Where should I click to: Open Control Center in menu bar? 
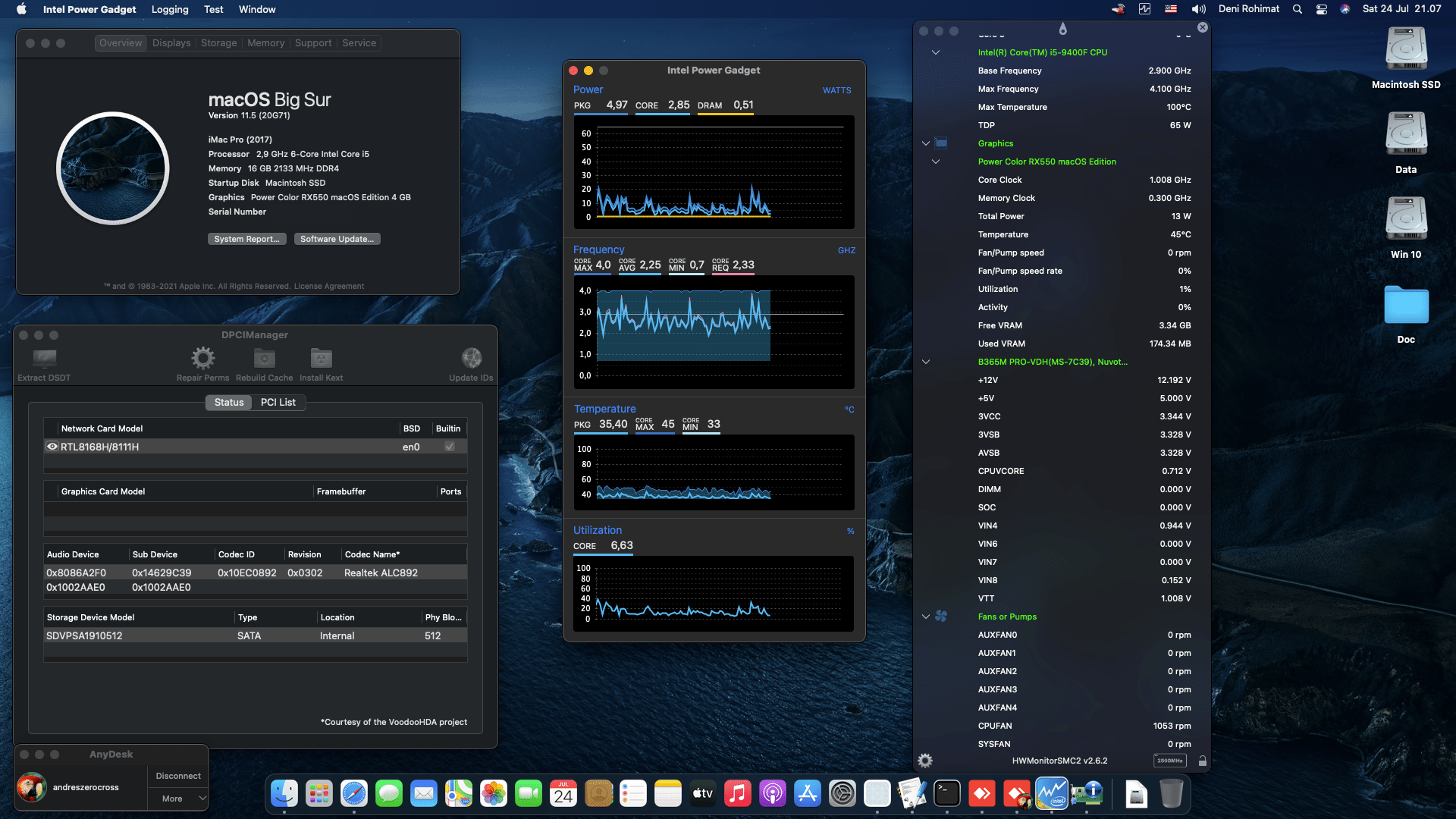pos(1322,9)
